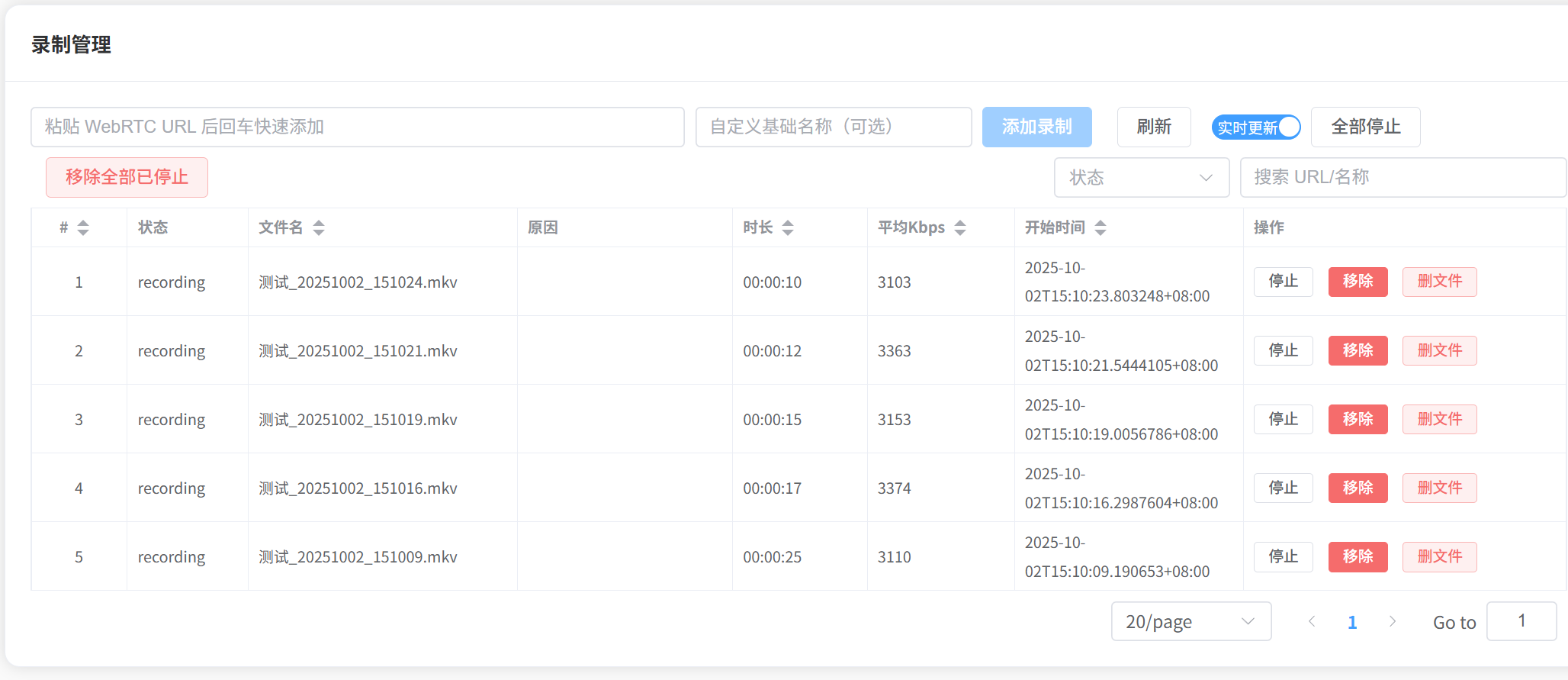The height and width of the screenshot is (680, 1568).
Task: Sort recordings by 平均Kbps column
Action: [x=960, y=227]
